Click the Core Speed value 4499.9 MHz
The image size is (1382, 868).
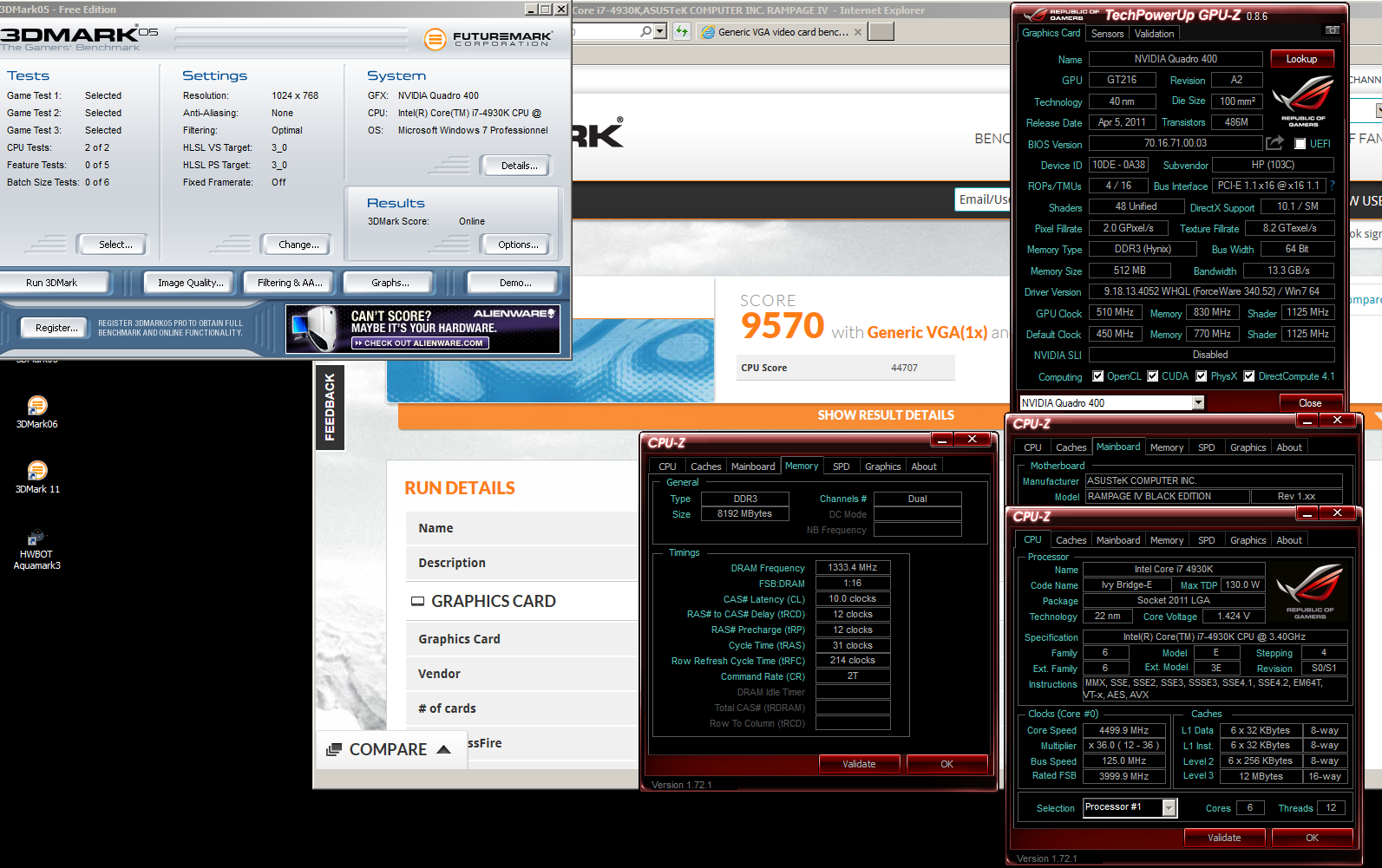click(1123, 731)
